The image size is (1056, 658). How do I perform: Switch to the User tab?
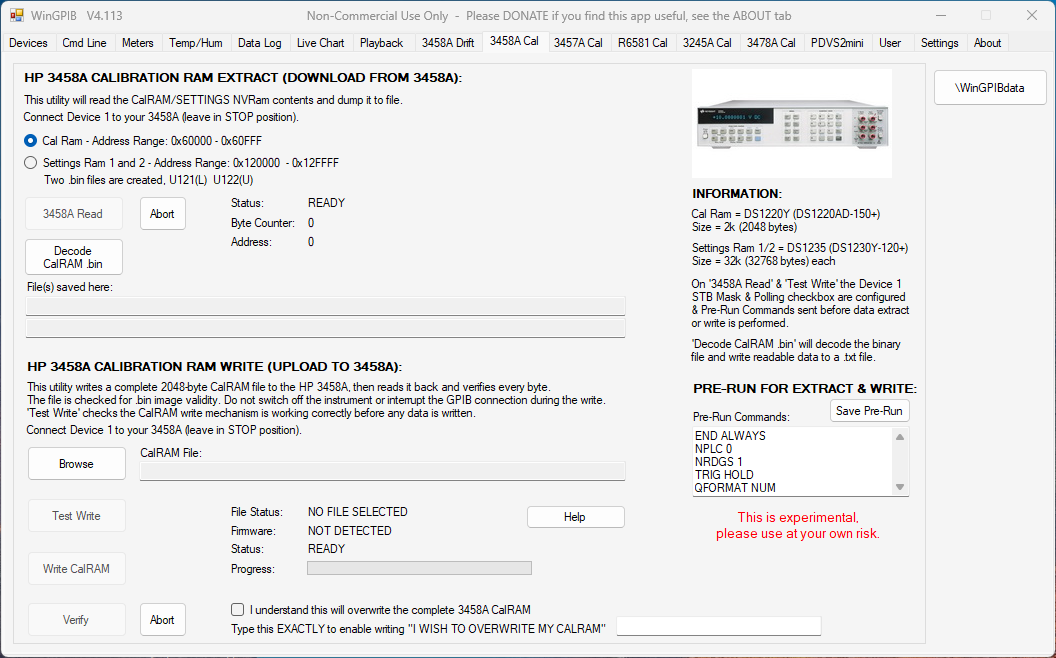tap(890, 42)
